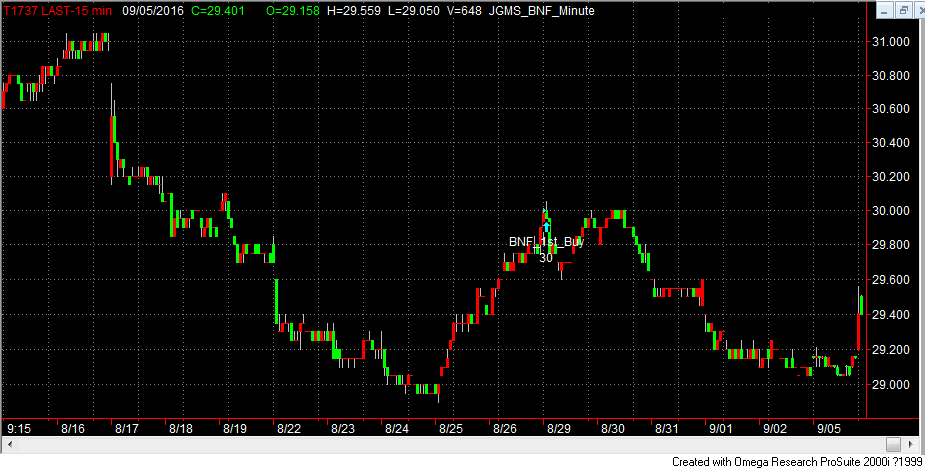Screen dimensions: 925x468
Task: Click the 8/29 date axis label
Action: [559, 428]
